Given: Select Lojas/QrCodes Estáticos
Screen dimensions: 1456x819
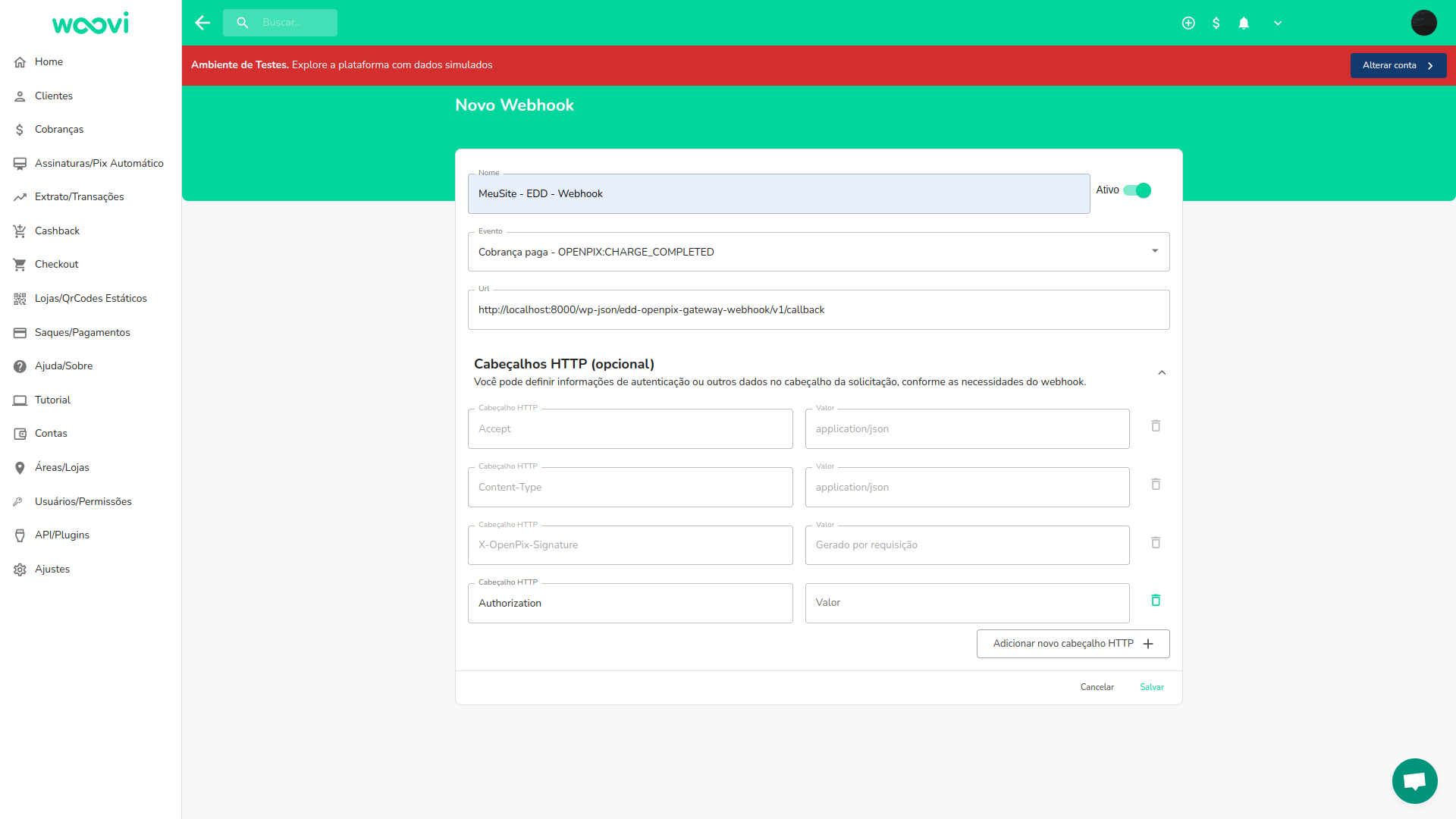Looking at the screenshot, I should tap(91, 298).
